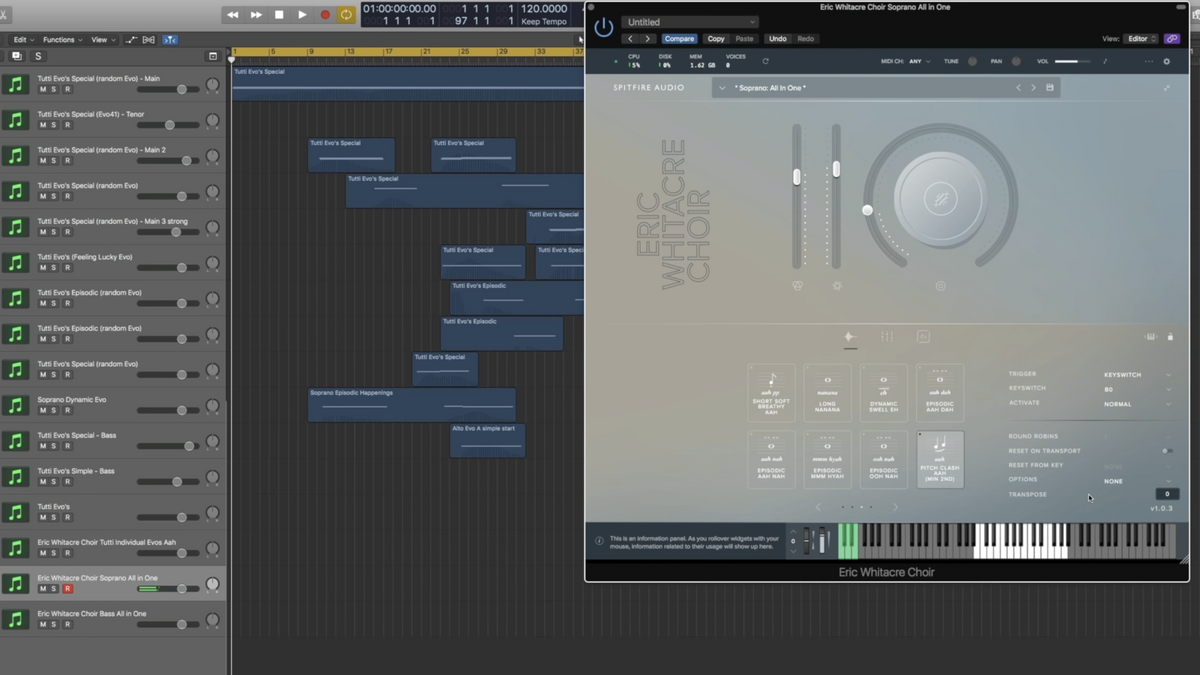This screenshot has height=675, width=1200.
Task: Open the FX tab icon
Action: click(x=923, y=337)
